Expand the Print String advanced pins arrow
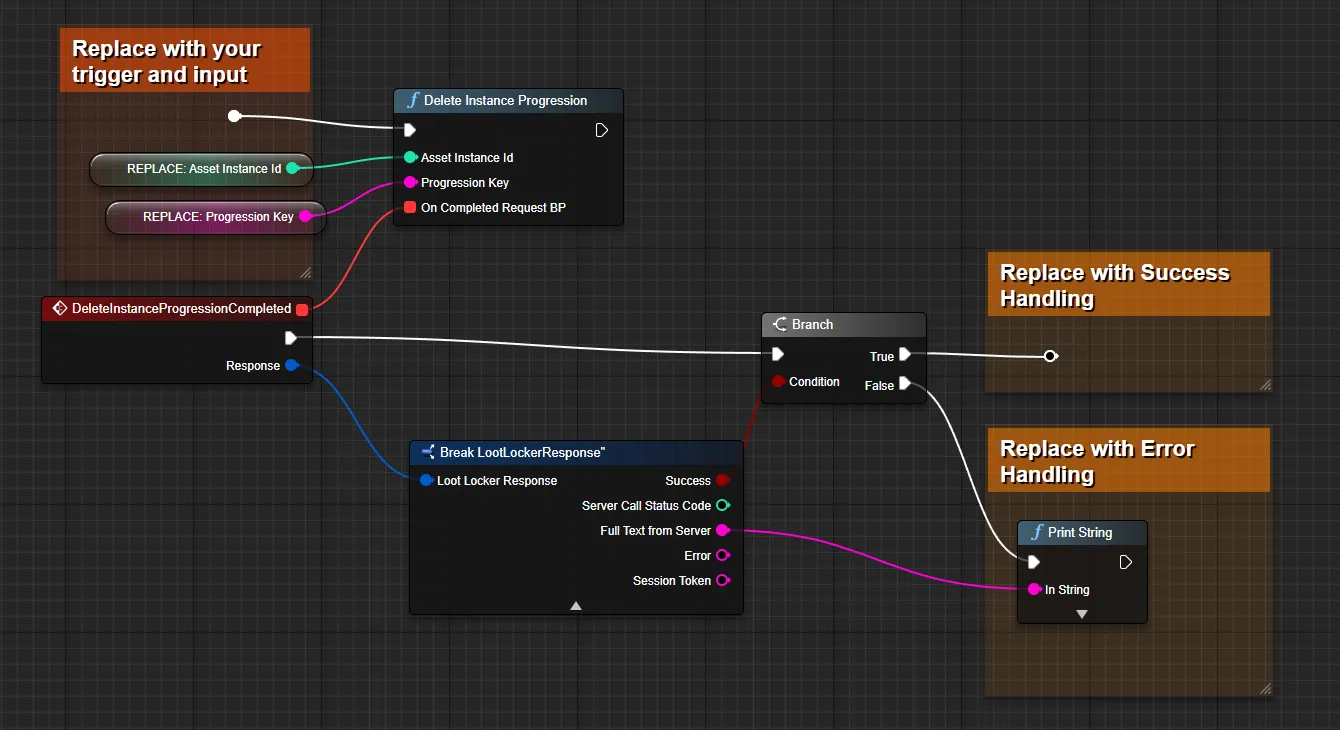The height and width of the screenshot is (730, 1340). pos(1081,614)
